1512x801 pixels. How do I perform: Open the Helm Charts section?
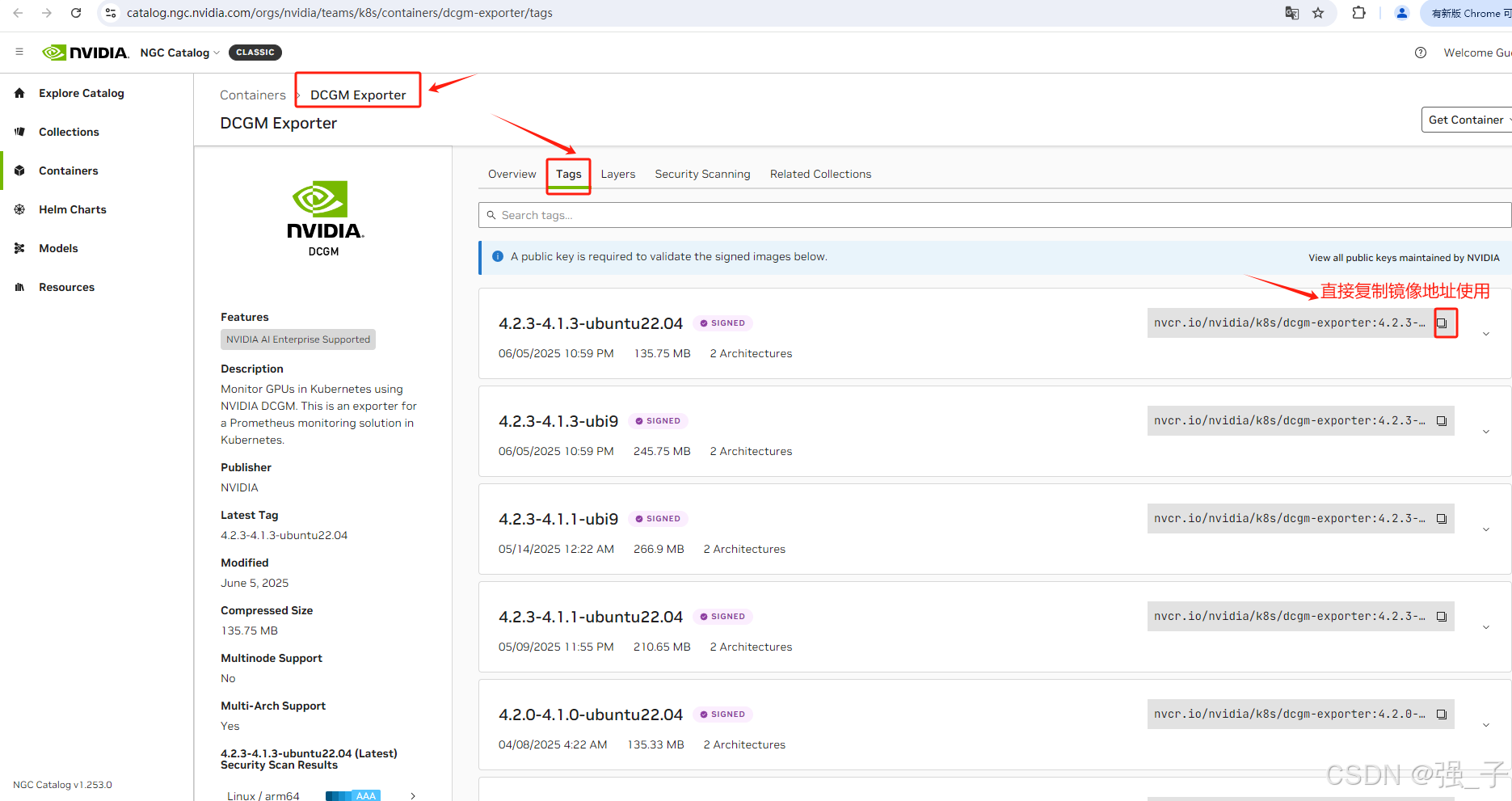73,209
